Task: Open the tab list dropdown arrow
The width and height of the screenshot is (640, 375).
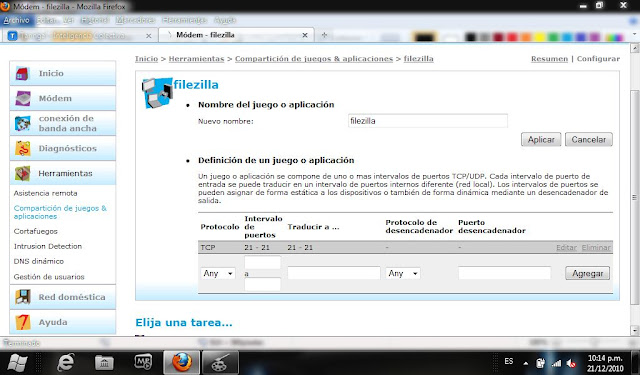Action: coord(635,34)
